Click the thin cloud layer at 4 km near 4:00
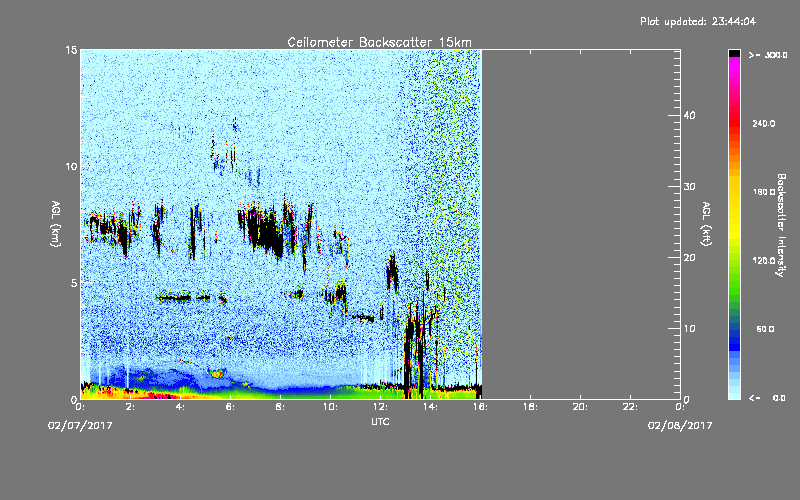This screenshot has width=800, height=500. tap(177, 297)
